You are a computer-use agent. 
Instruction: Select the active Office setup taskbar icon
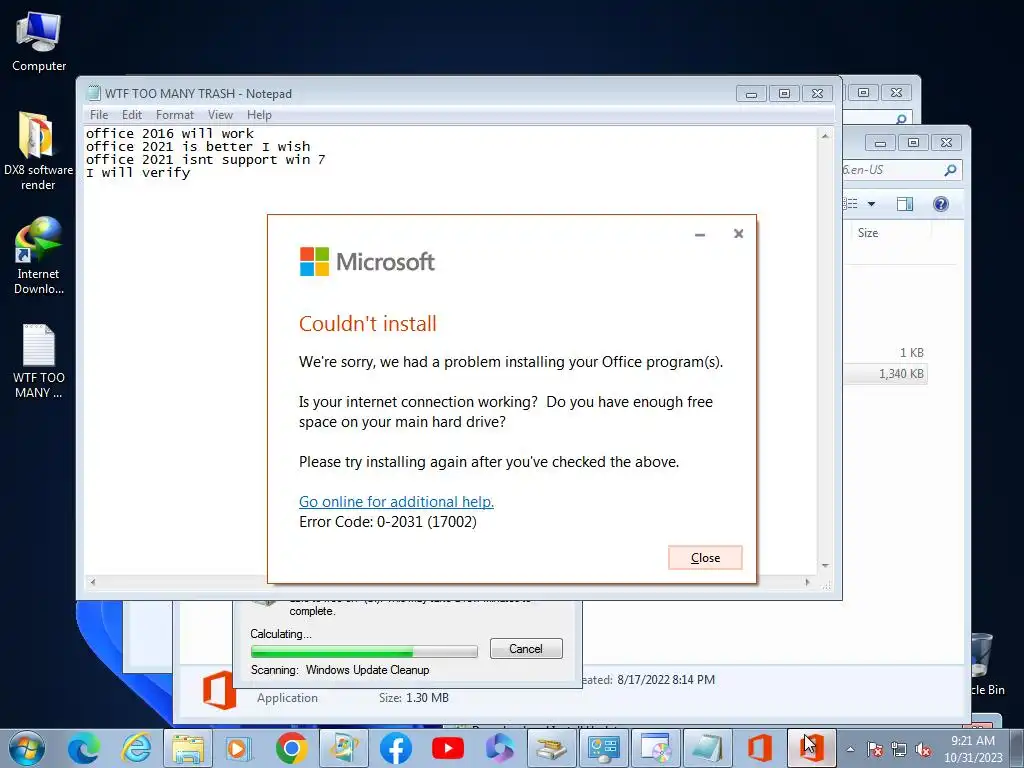(811, 748)
